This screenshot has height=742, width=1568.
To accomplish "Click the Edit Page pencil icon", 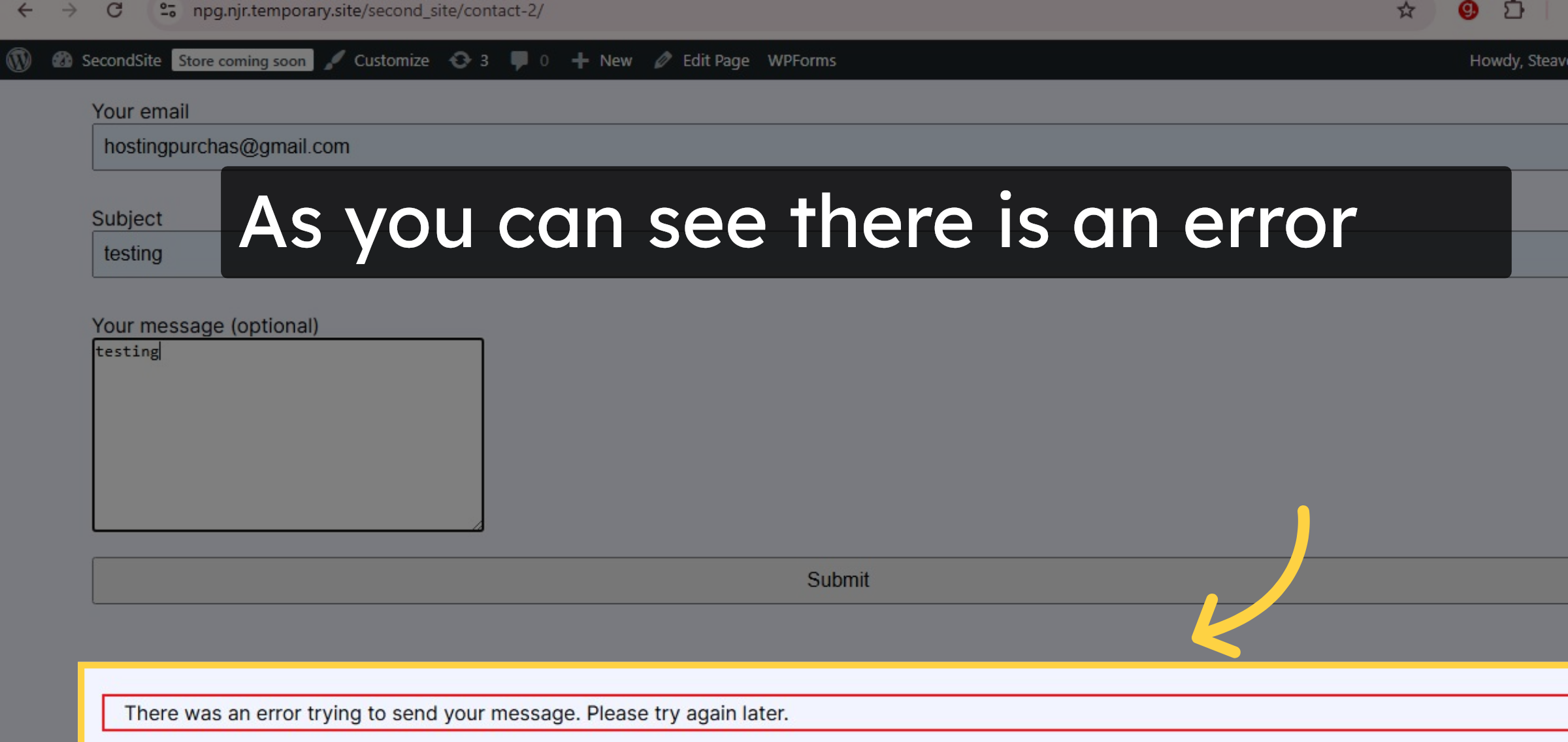I will pos(663,60).
